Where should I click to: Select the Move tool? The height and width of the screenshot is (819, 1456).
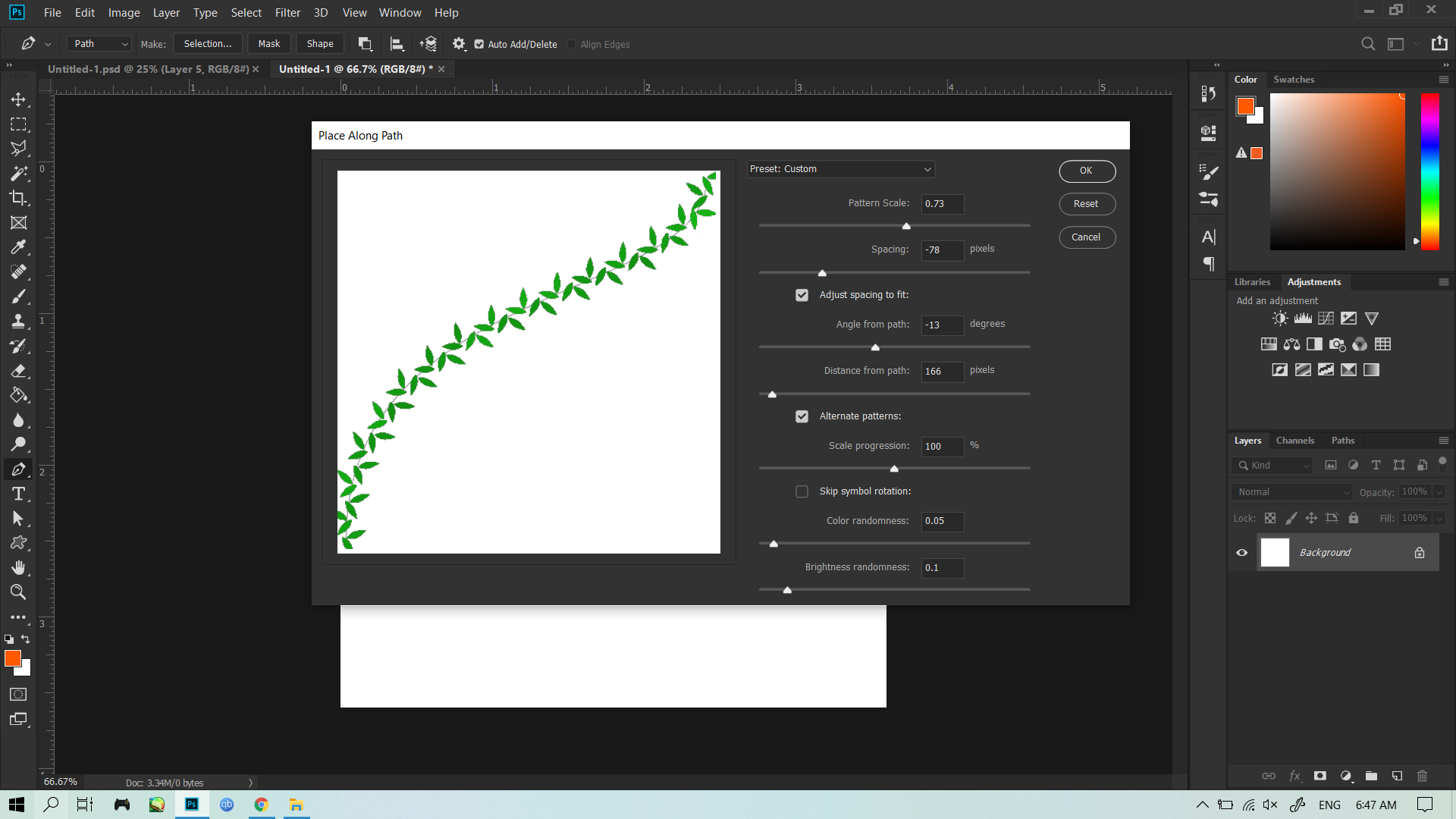[x=19, y=99]
